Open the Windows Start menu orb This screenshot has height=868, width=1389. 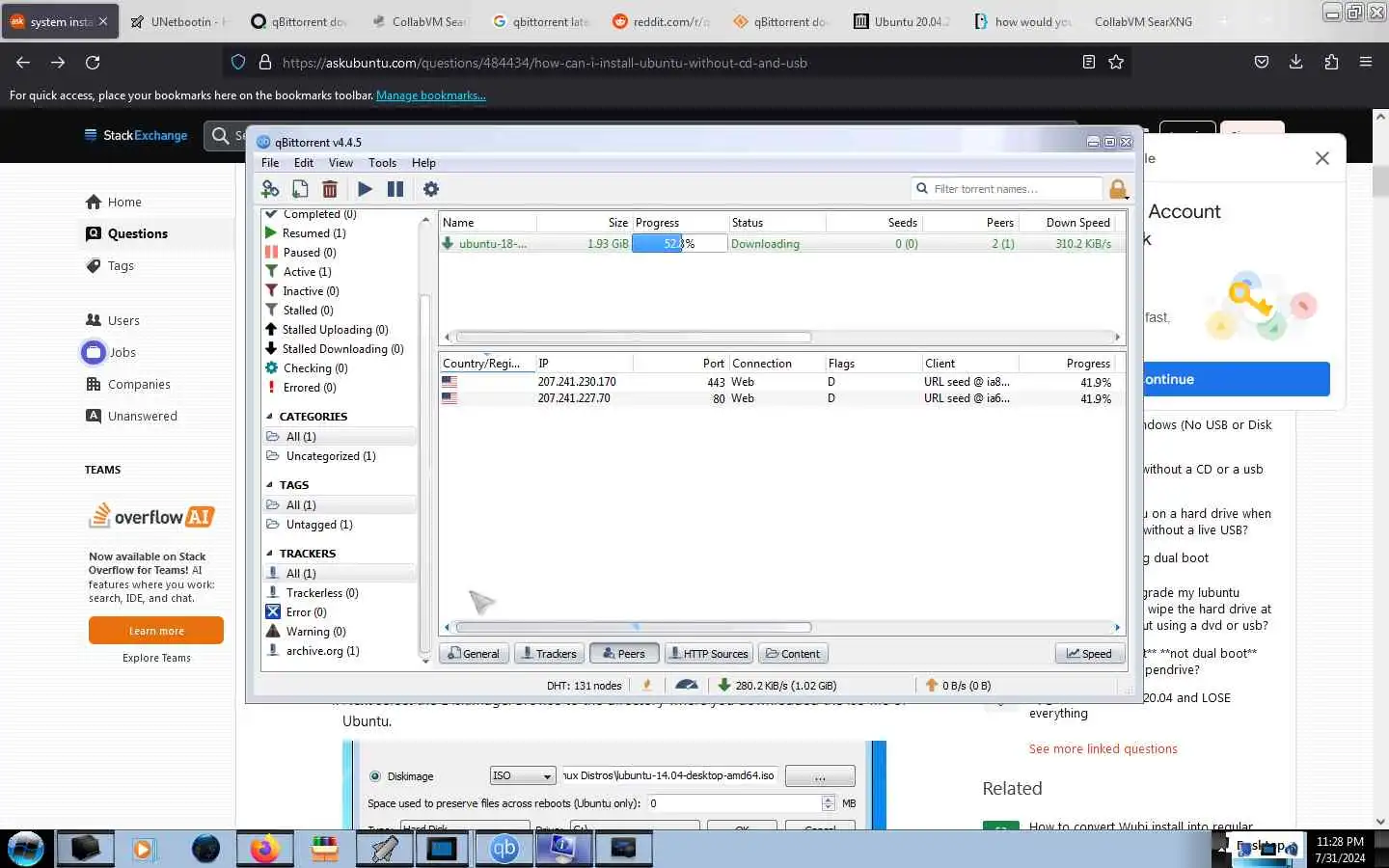pyautogui.click(x=26, y=849)
